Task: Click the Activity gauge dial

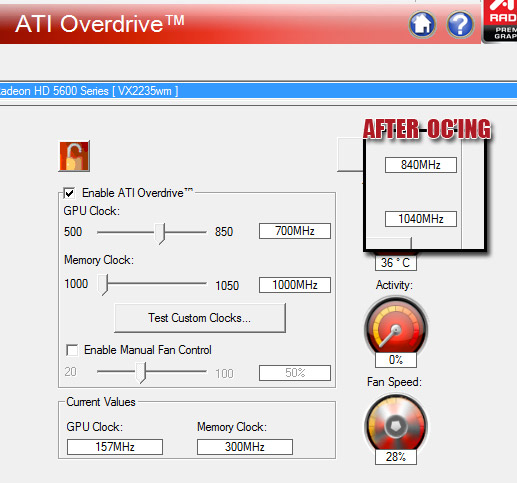Action: click(x=396, y=326)
